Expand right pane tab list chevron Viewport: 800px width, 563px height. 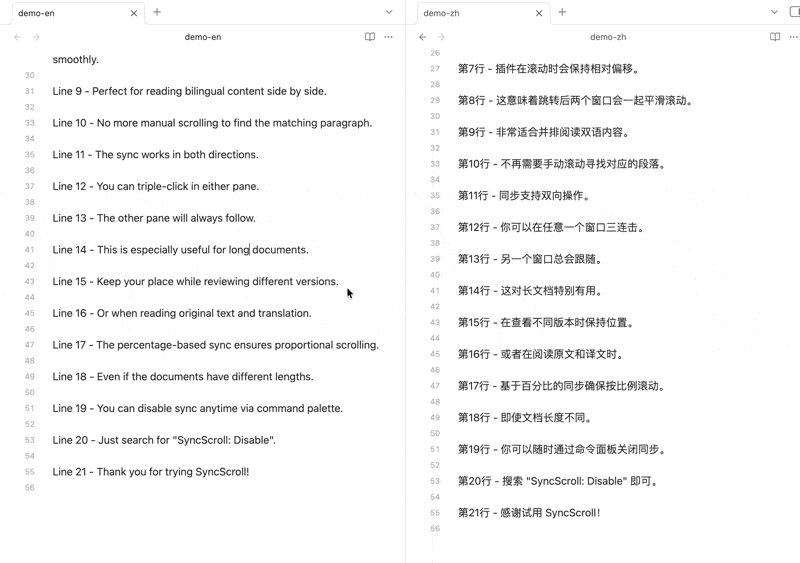(x=774, y=12)
